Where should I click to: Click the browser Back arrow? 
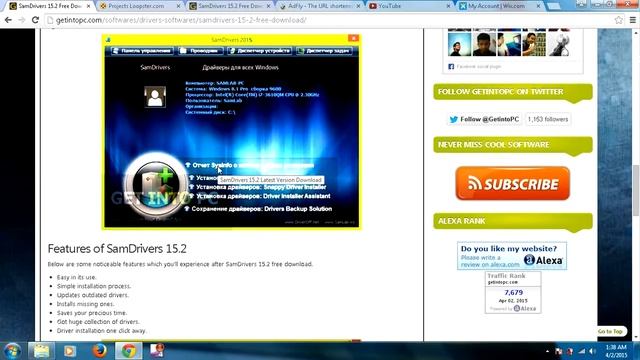(x=8, y=20)
